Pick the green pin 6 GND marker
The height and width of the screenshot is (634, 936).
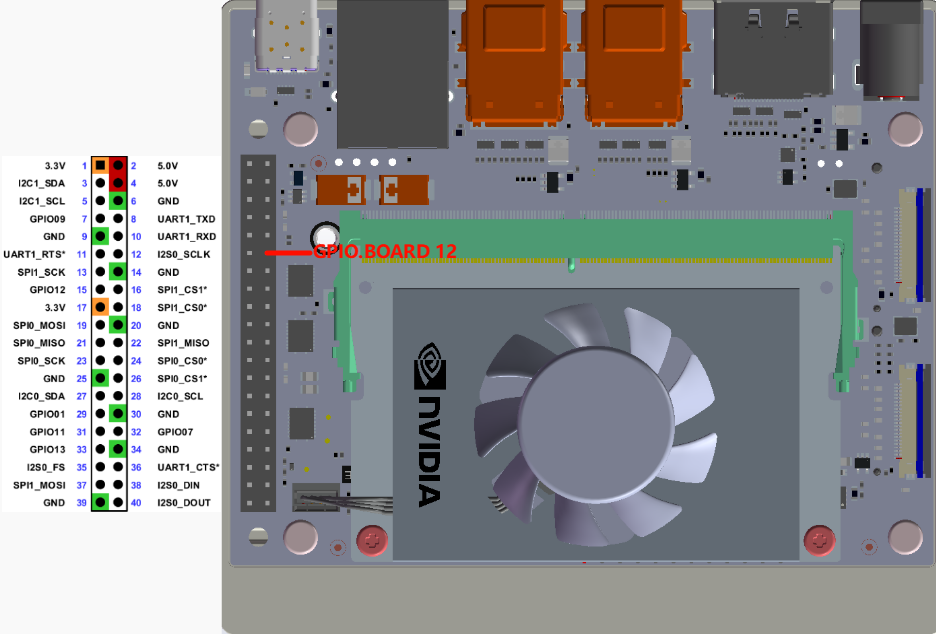[118, 201]
